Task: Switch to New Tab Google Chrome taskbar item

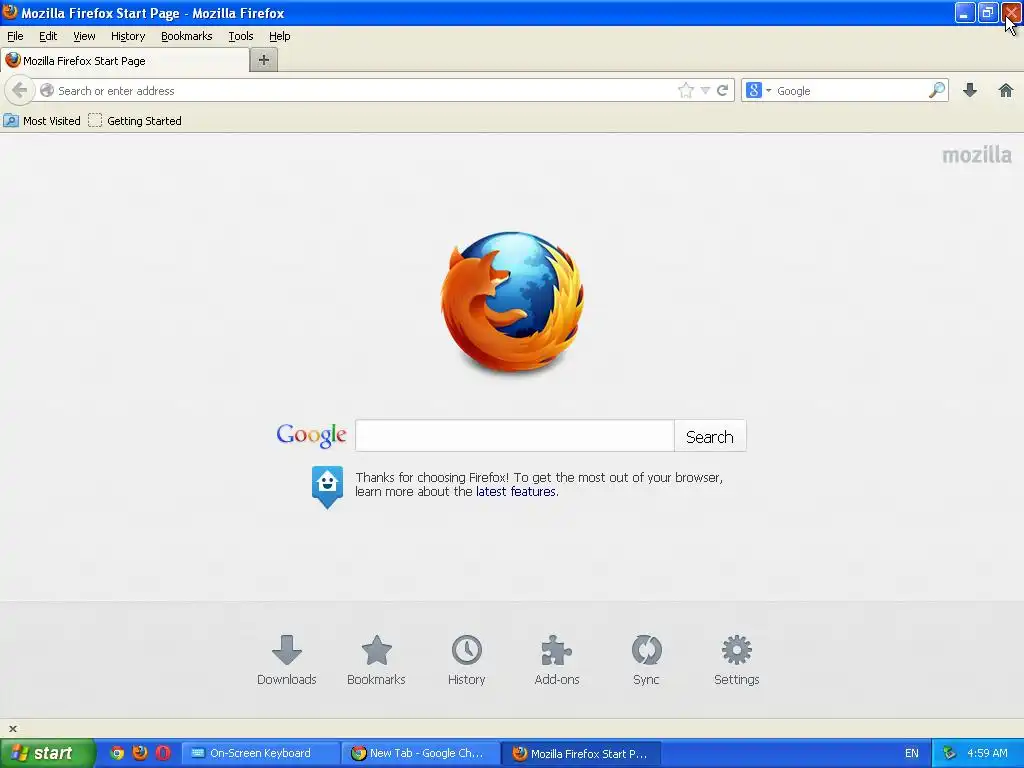Action: (421, 753)
